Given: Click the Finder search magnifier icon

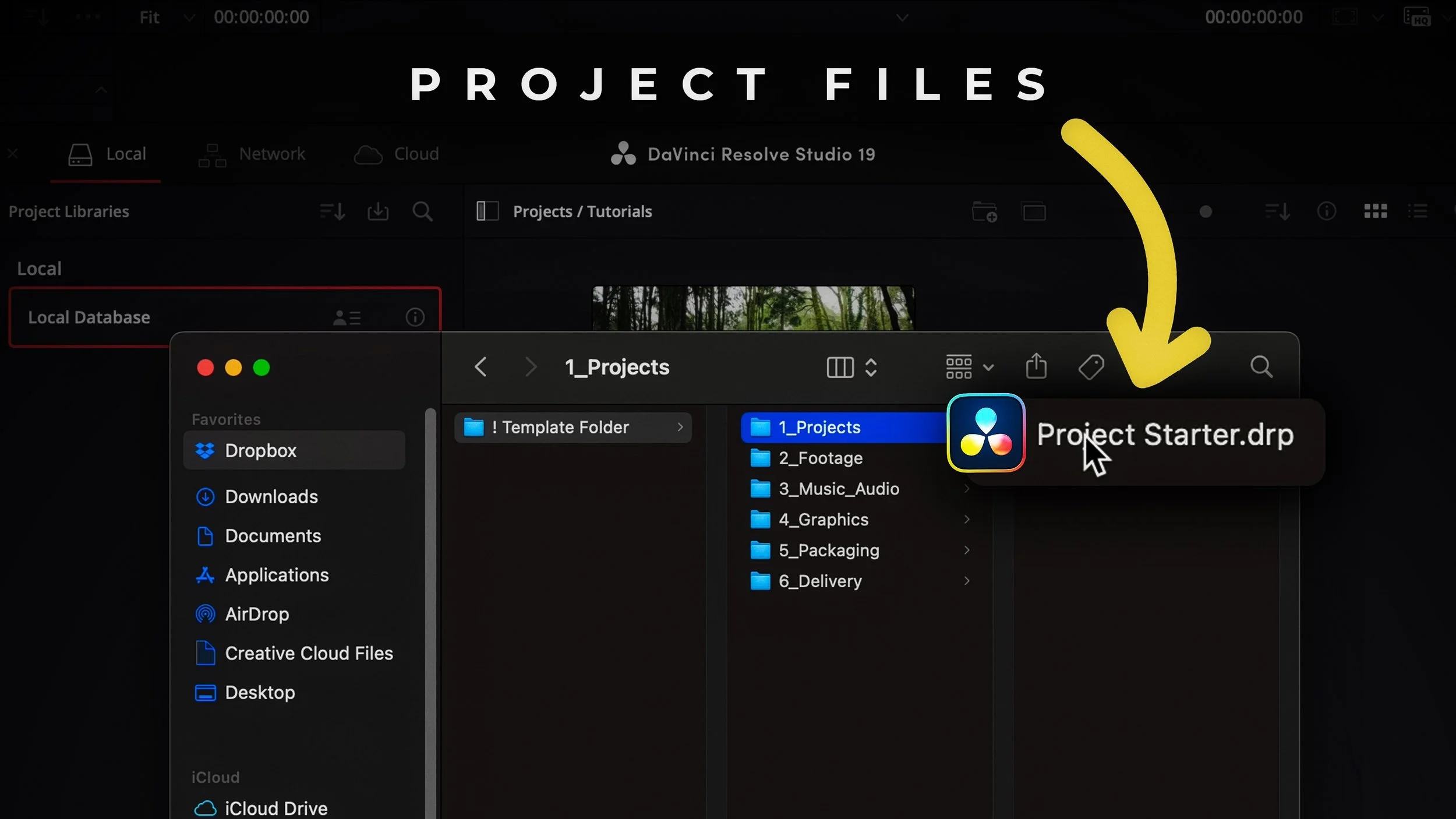Looking at the screenshot, I should 1261,367.
